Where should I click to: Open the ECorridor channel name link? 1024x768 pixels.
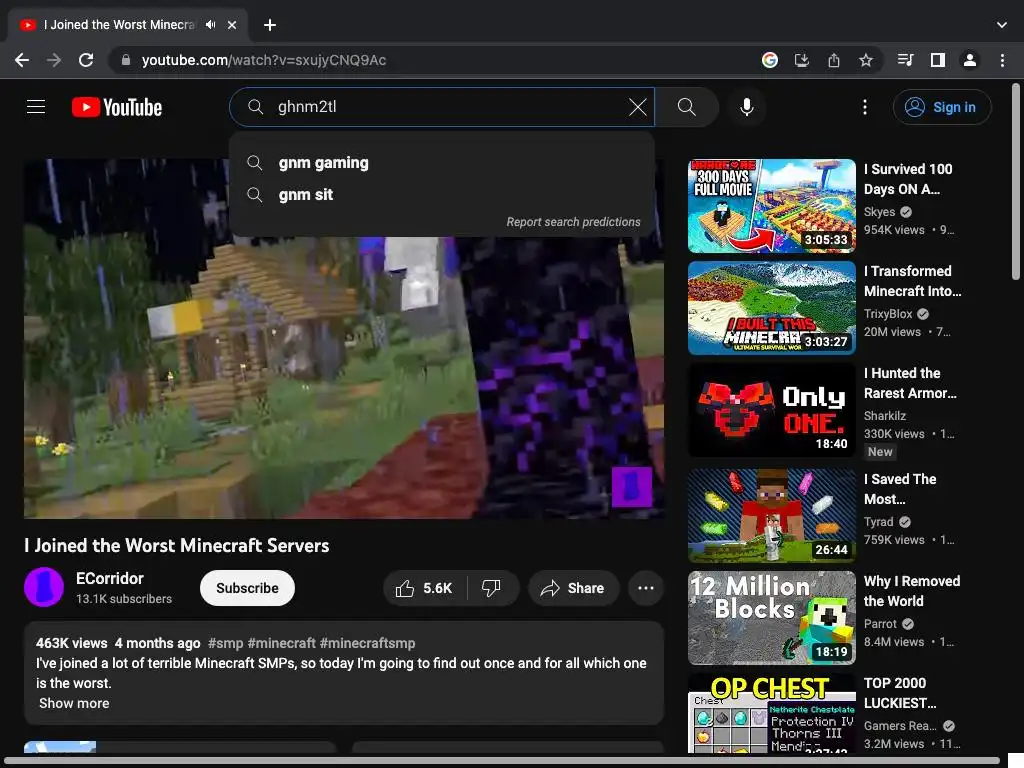[x=110, y=579]
